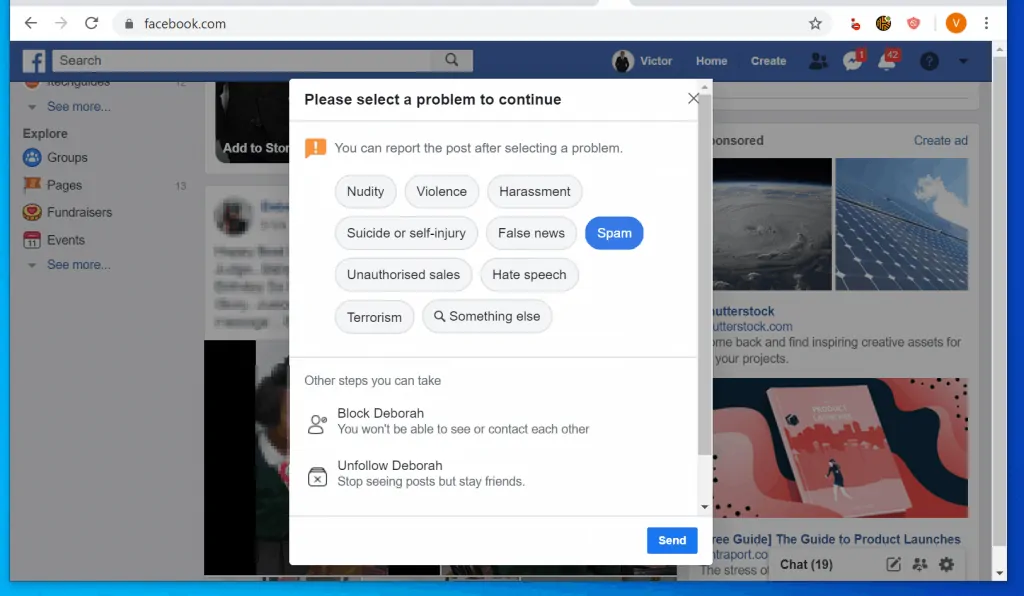This screenshot has width=1024, height=596.
Task: Open Chrome's three-dot browser menu
Action: (987, 22)
